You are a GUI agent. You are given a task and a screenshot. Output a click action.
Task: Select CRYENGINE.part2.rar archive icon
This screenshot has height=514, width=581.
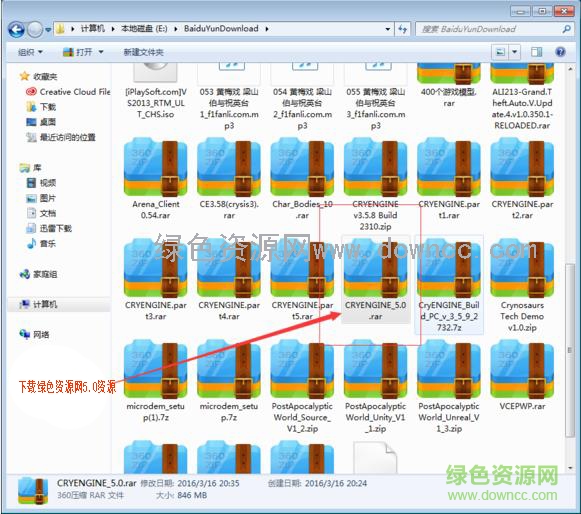[522, 167]
